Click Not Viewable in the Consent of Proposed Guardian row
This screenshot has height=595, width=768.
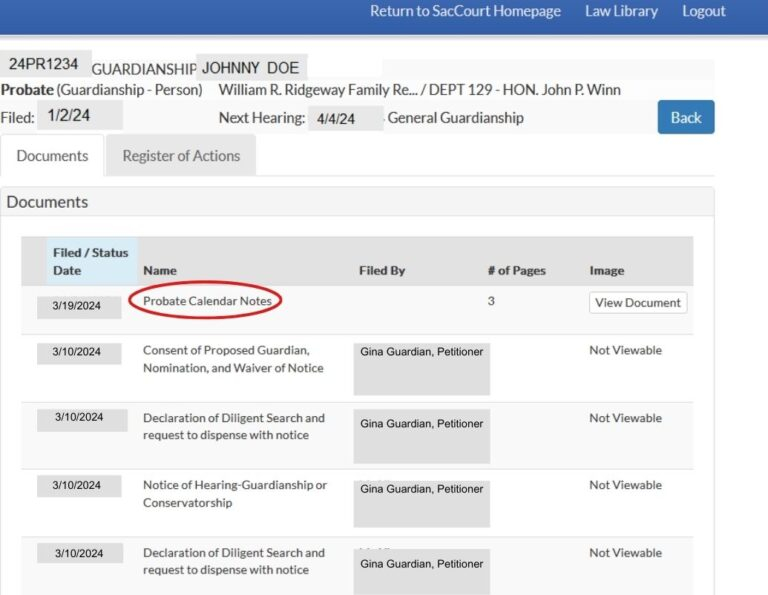(x=625, y=350)
